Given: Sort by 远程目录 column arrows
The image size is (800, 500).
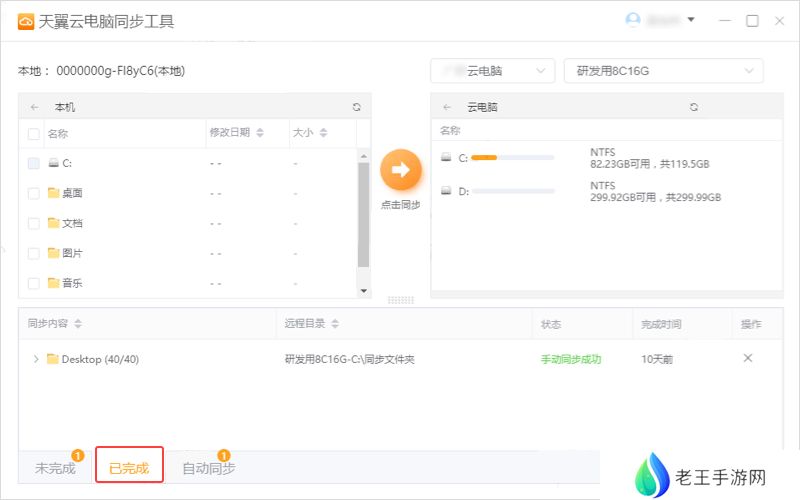Looking at the screenshot, I should click(335, 323).
